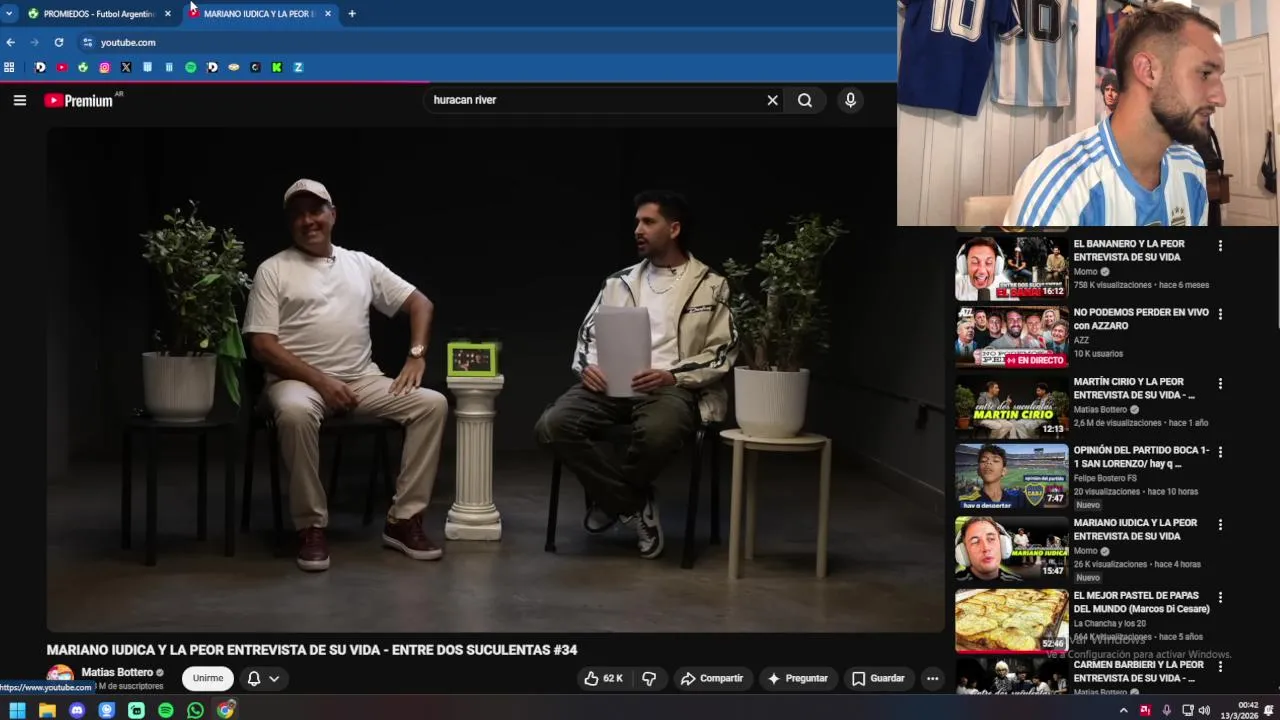Switch to Chrome in the taskbar

tap(226, 710)
